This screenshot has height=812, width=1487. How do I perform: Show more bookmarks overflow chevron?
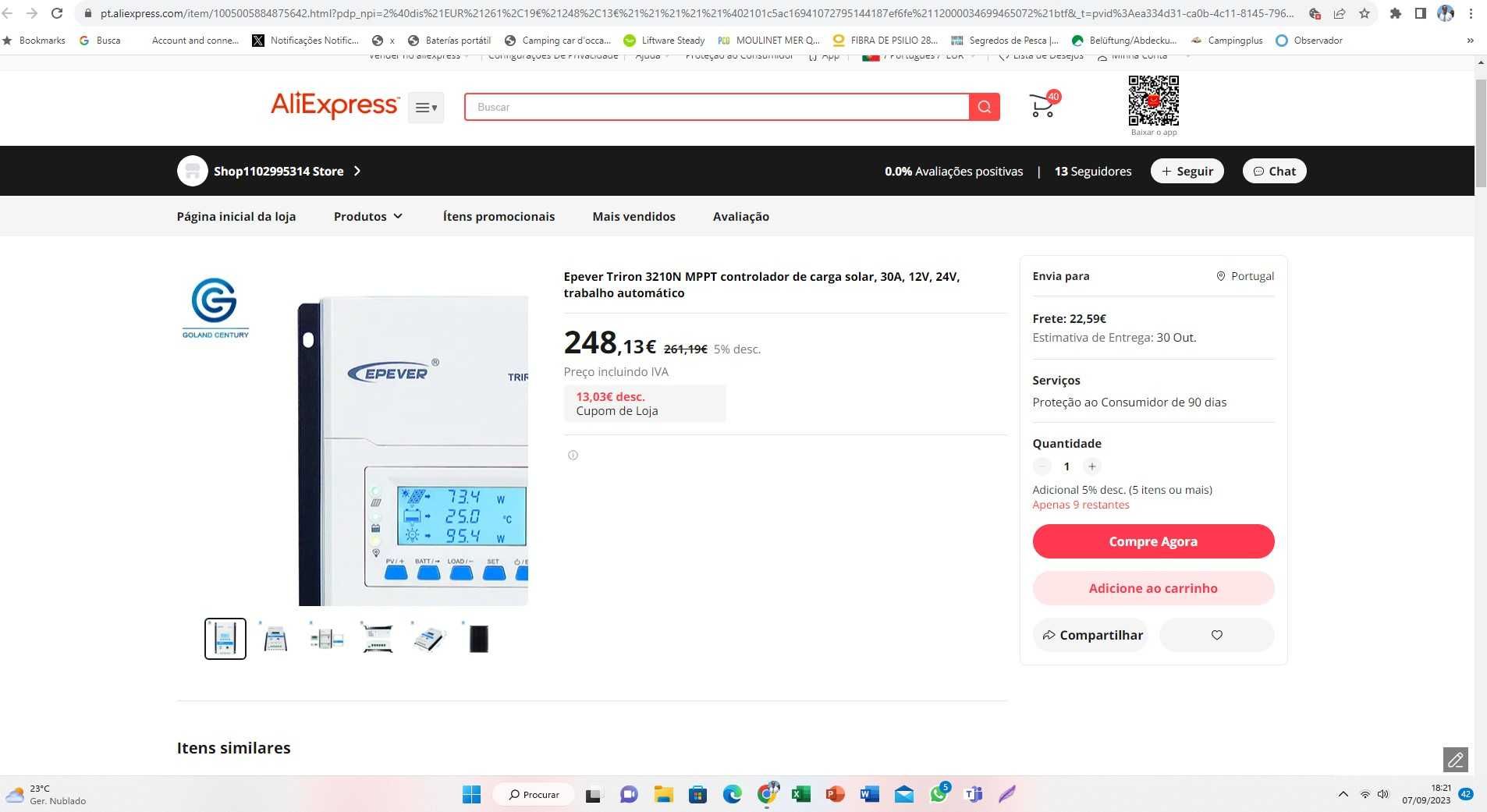pos(1470,40)
